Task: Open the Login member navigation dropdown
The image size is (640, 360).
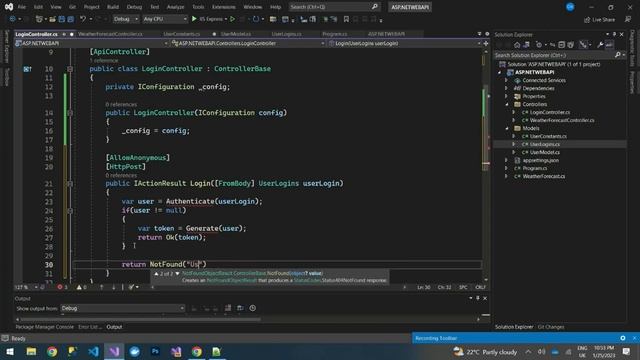Action: [x=404, y=43]
